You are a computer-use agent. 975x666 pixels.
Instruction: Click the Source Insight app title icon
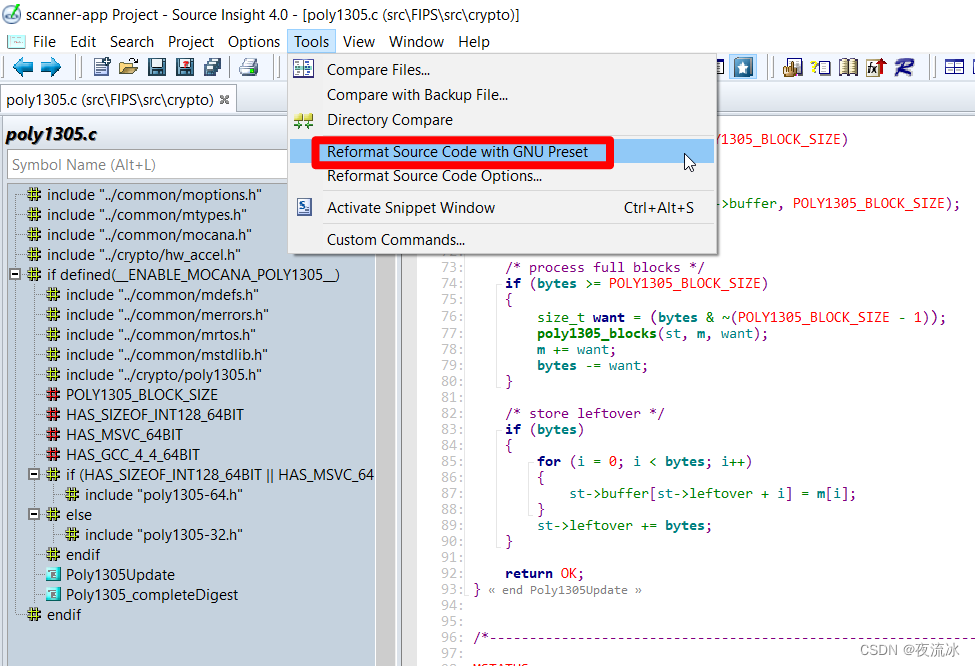12,14
